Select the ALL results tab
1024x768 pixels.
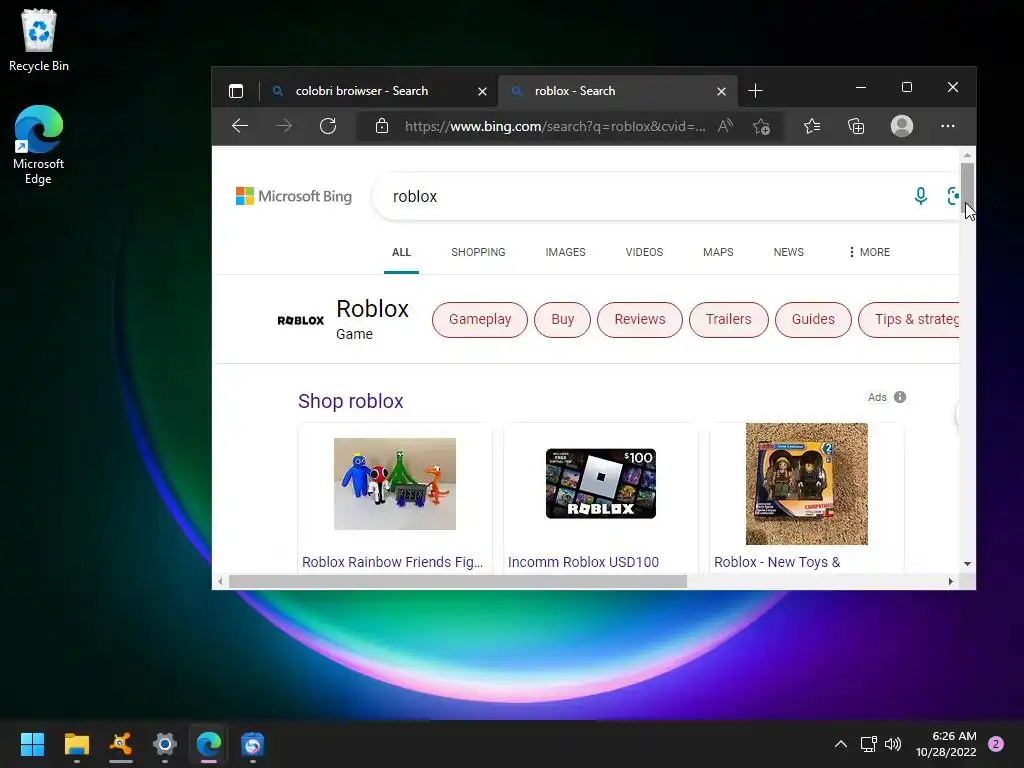click(401, 252)
